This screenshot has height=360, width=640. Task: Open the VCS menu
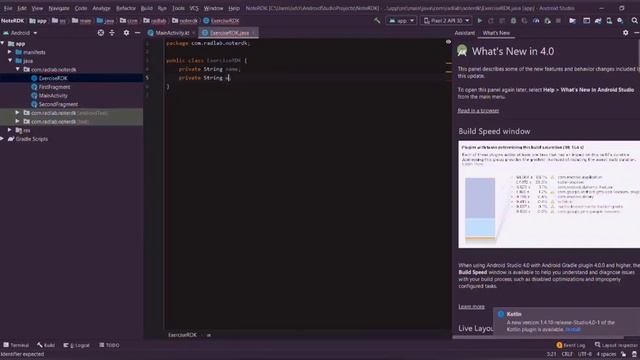click(194, 8)
